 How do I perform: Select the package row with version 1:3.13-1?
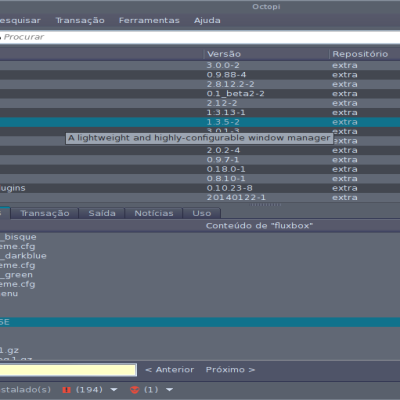pos(200,112)
